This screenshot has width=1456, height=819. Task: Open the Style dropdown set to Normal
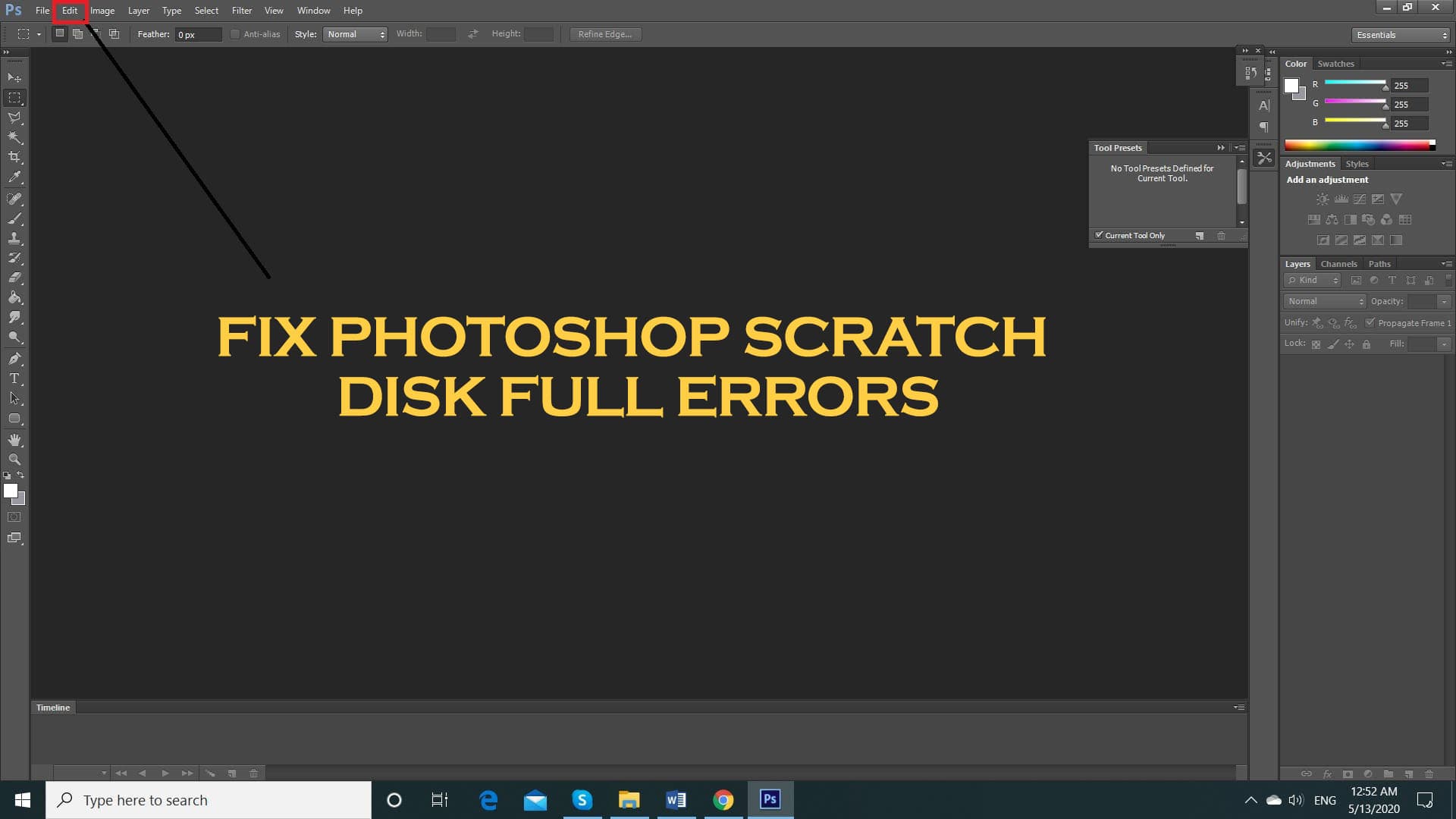pos(355,34)
